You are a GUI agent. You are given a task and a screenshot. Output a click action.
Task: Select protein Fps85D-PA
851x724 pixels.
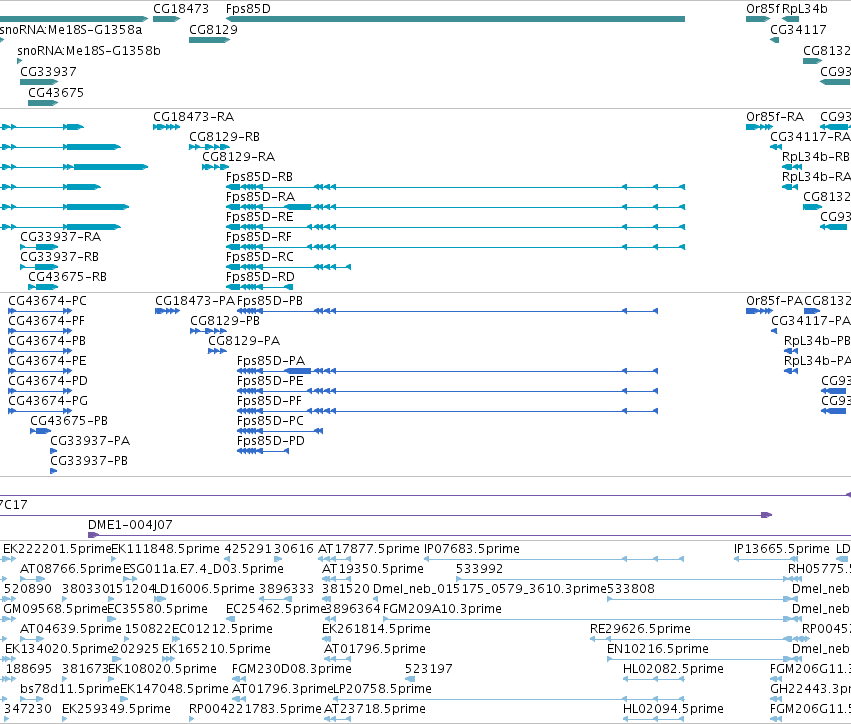(271, 361)
